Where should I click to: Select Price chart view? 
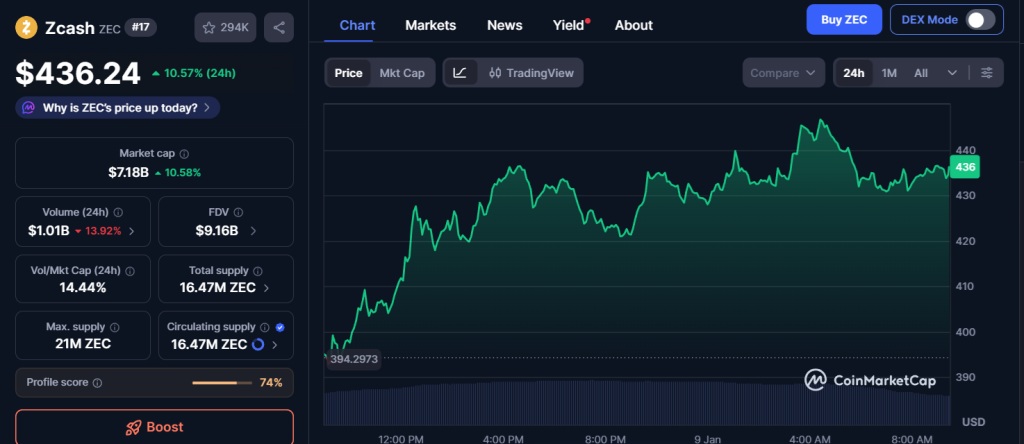[348, 72]
